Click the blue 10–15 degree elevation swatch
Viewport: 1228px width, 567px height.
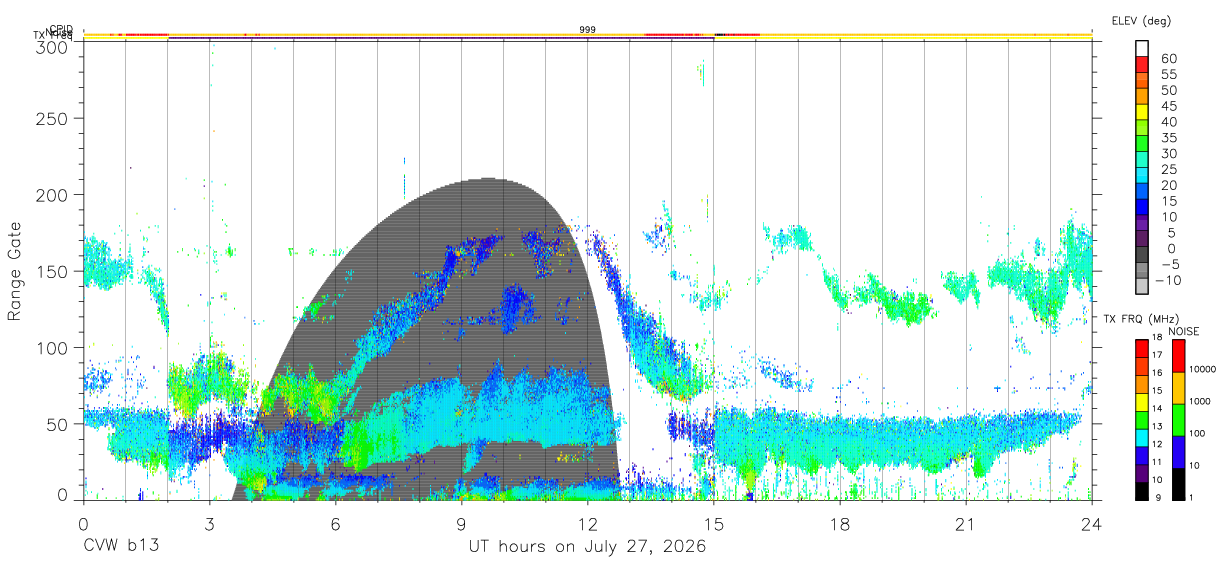(x=1143, y=209)
